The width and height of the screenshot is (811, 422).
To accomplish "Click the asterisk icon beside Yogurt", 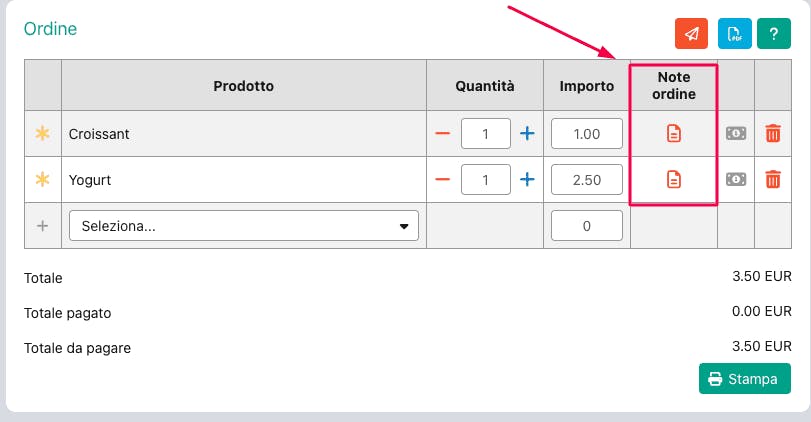I will pyautogui.click(x=42, y=180).
